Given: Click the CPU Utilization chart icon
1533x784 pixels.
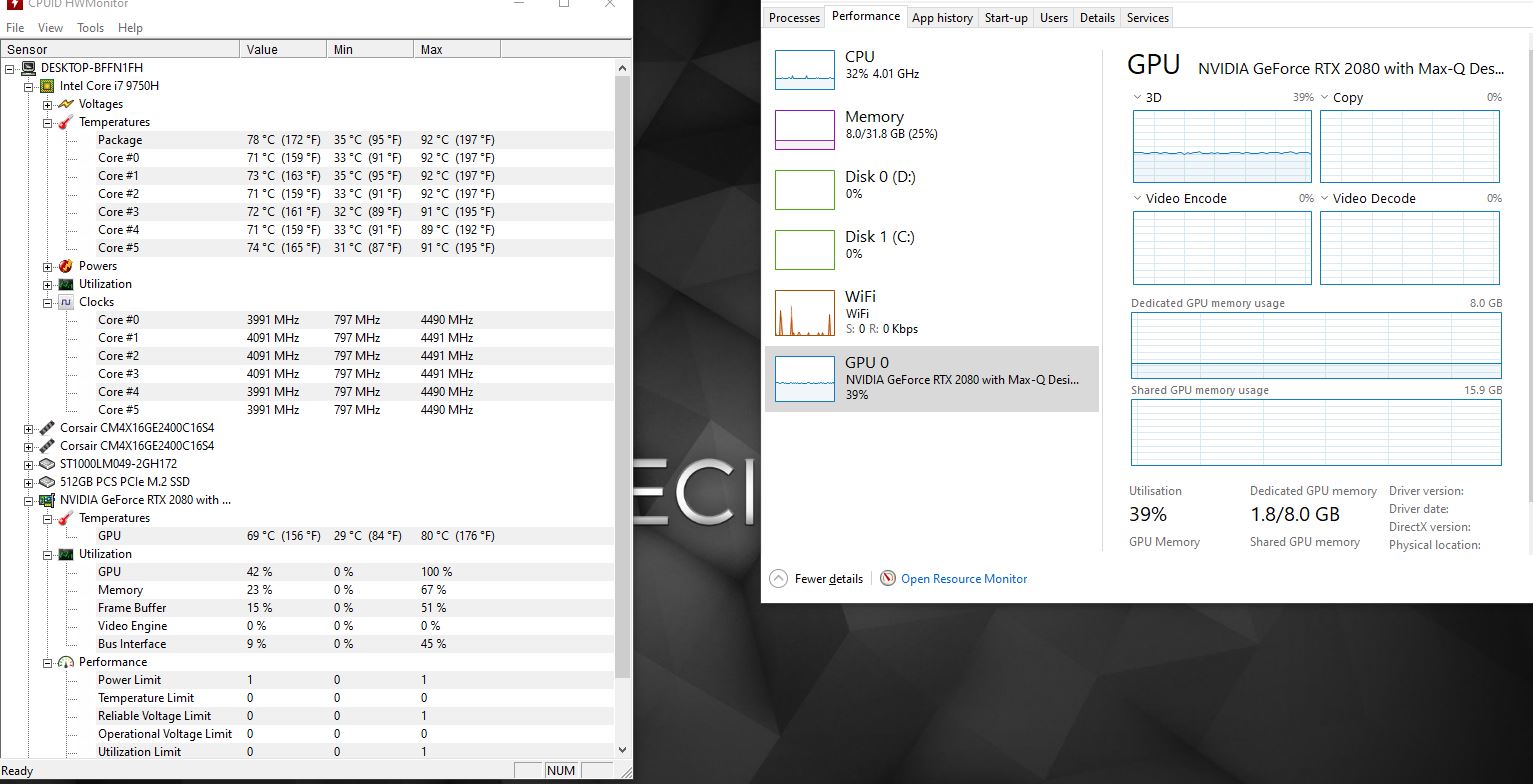Looking at the screenshot, I should click(66, 284).
